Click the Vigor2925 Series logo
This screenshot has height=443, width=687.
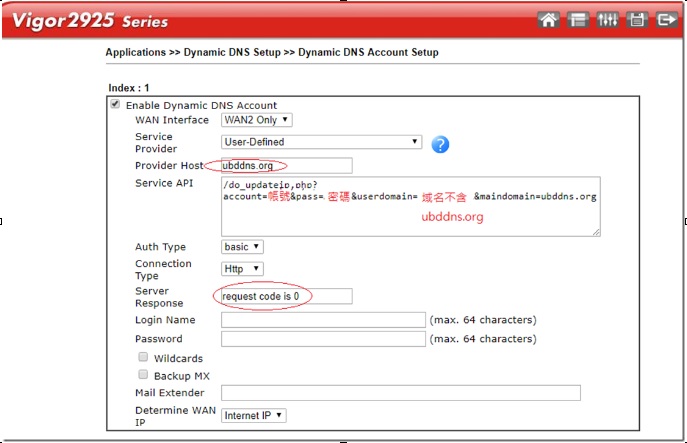point(90,20)
